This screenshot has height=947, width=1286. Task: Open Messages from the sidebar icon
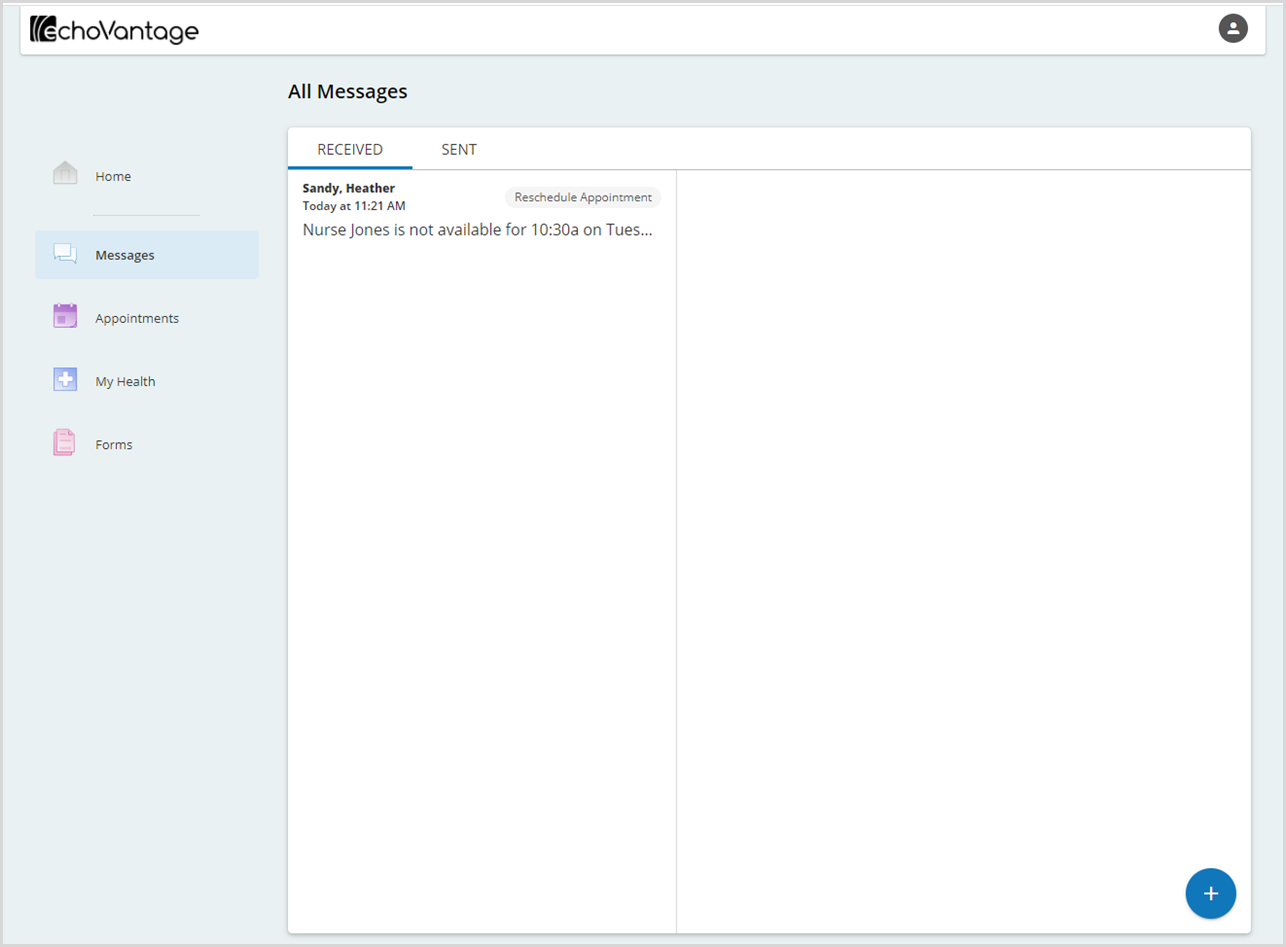click(64, 253)
